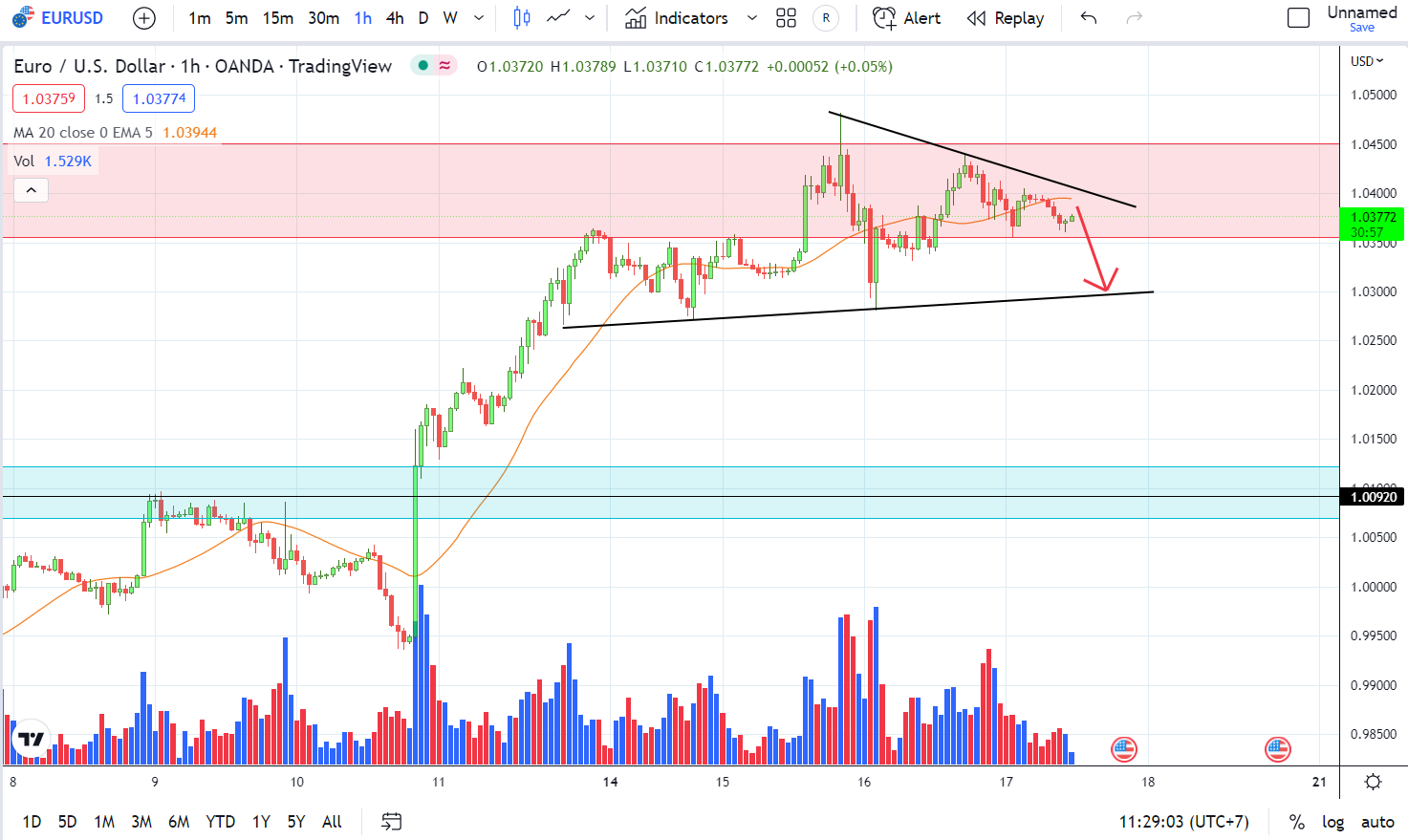
Task: Select the line chart style icon
Action: tap(559, 17)
